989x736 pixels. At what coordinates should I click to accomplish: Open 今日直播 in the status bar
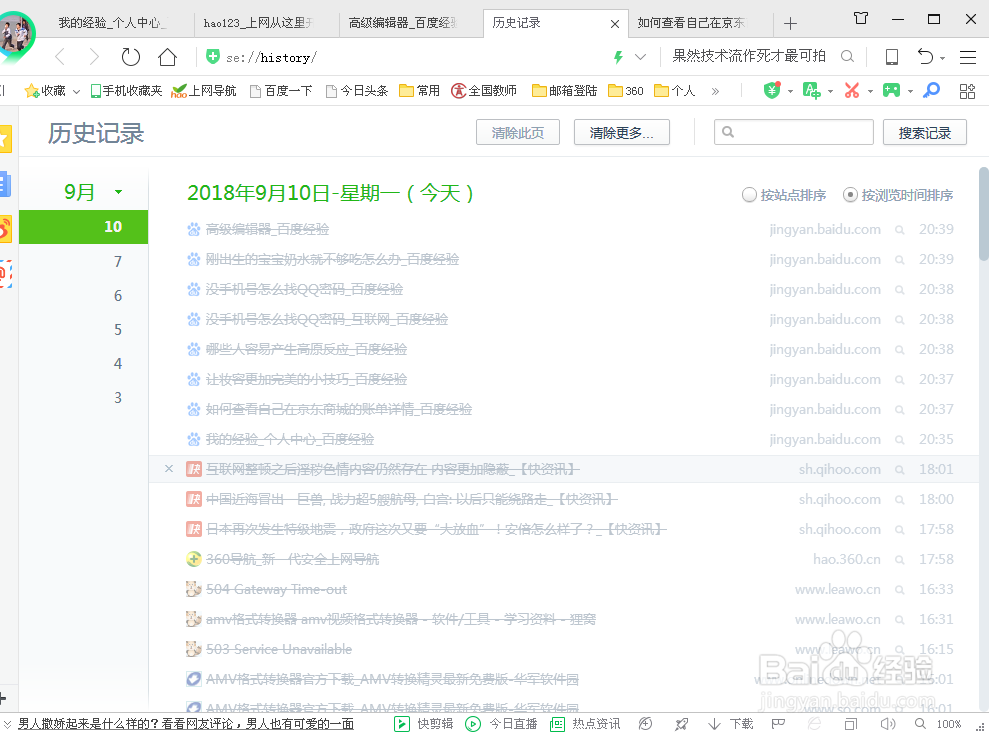500,723
